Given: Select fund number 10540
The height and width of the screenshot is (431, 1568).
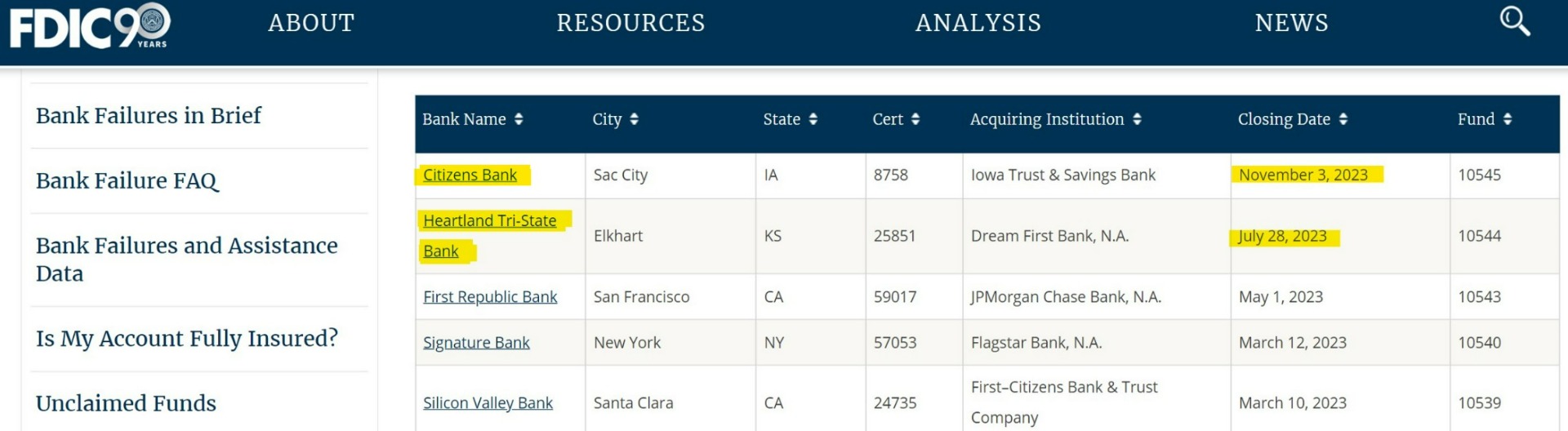Looking at the screenshot, I should point(1480,343).
